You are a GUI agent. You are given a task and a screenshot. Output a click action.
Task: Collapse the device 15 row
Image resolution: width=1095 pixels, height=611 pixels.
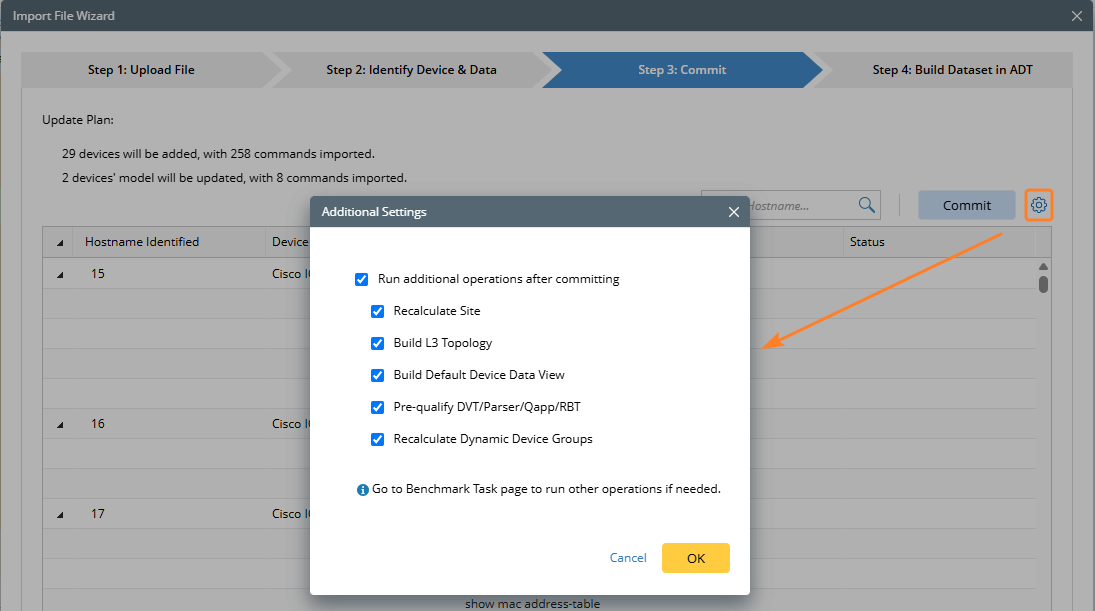[60, 275]
